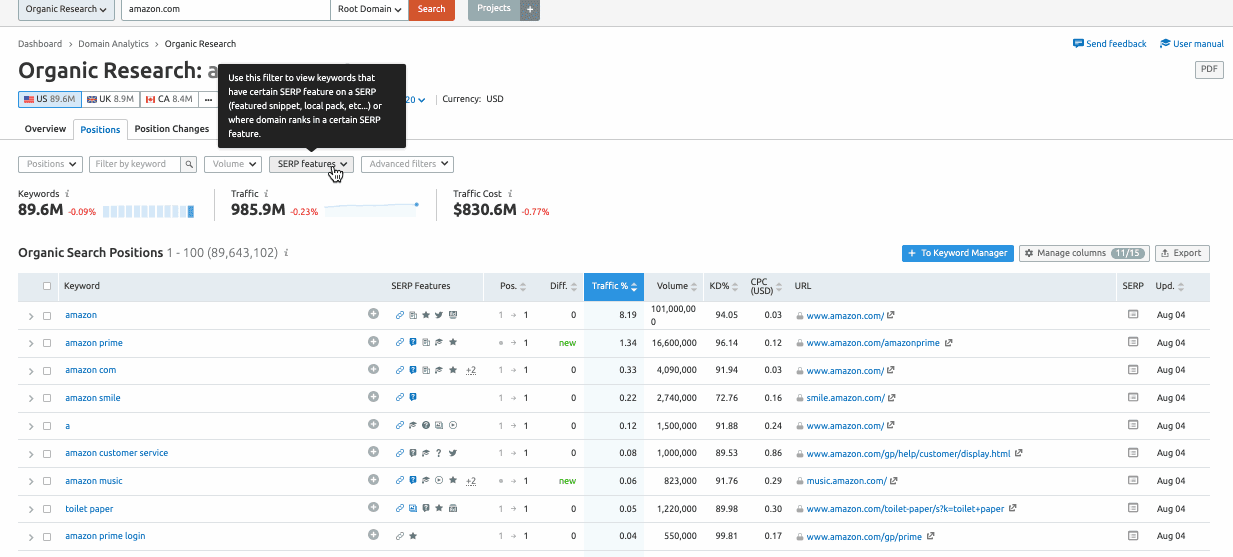Open the Organic Research tool dropdown
This screenshot has height=557, width=1233.
coord(66,9)
